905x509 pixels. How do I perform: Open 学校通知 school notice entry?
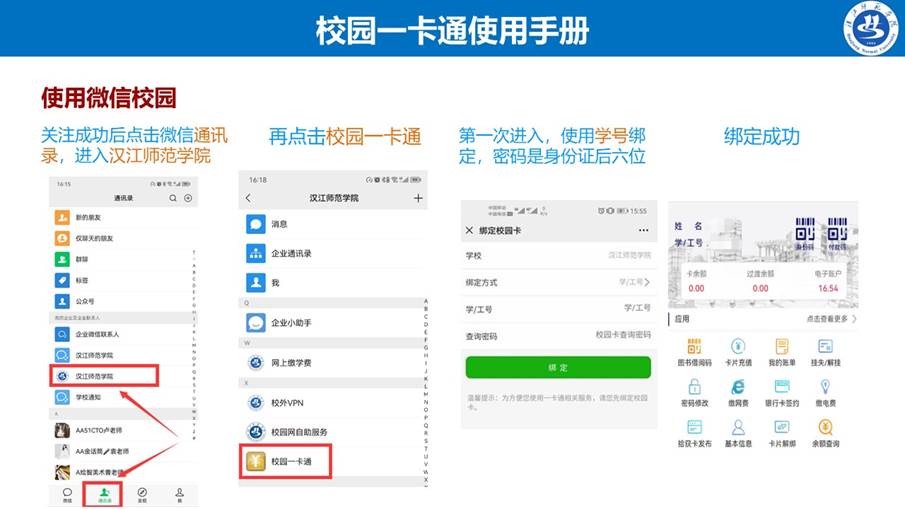coord(122,397)
